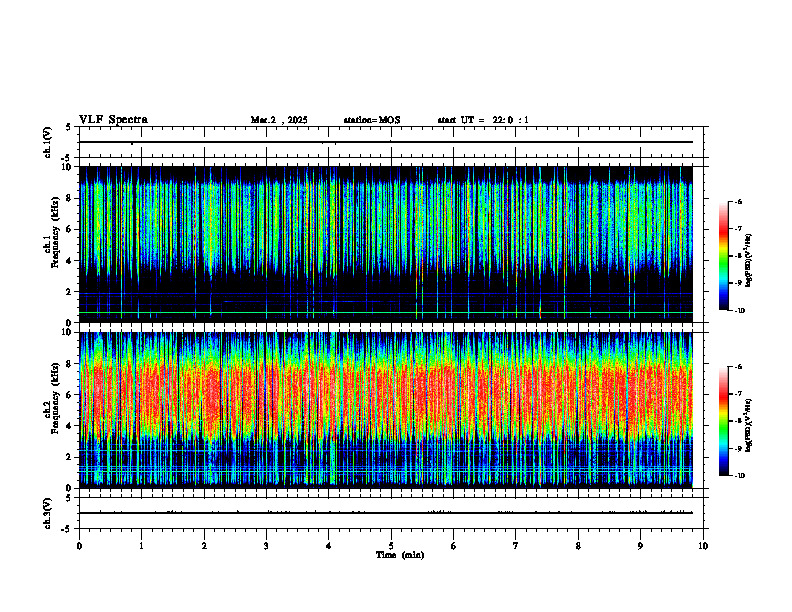Image resolution: width=792 pixels, height=612 pixels.
Task: Click the "VLF Spectra" plot title
Action: pyautogui.click(x=113, y=120)
